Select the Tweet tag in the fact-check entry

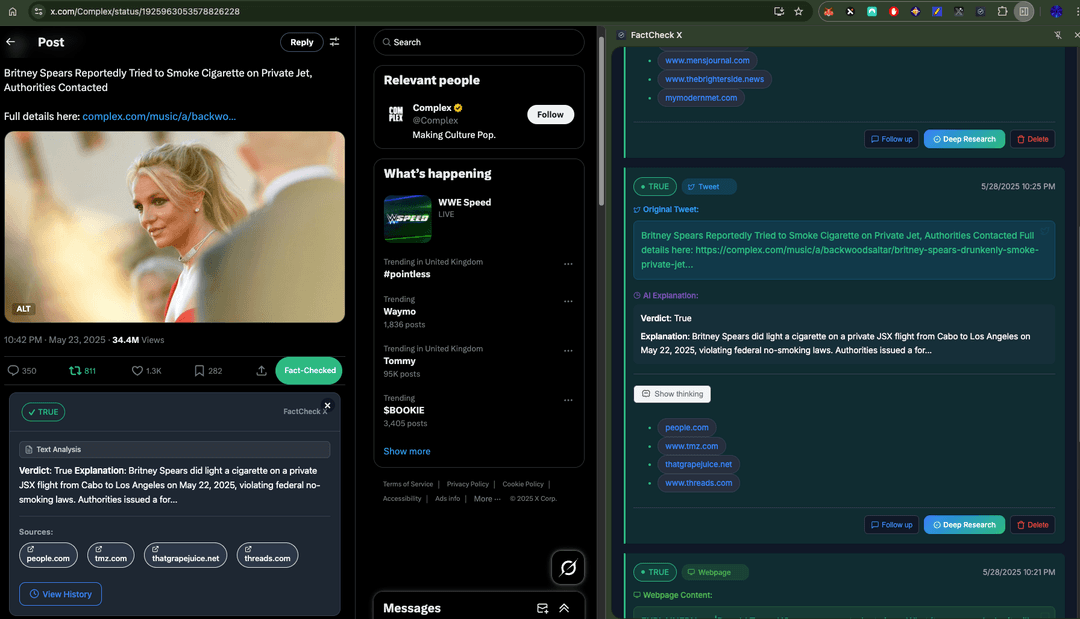pos(708,186)
